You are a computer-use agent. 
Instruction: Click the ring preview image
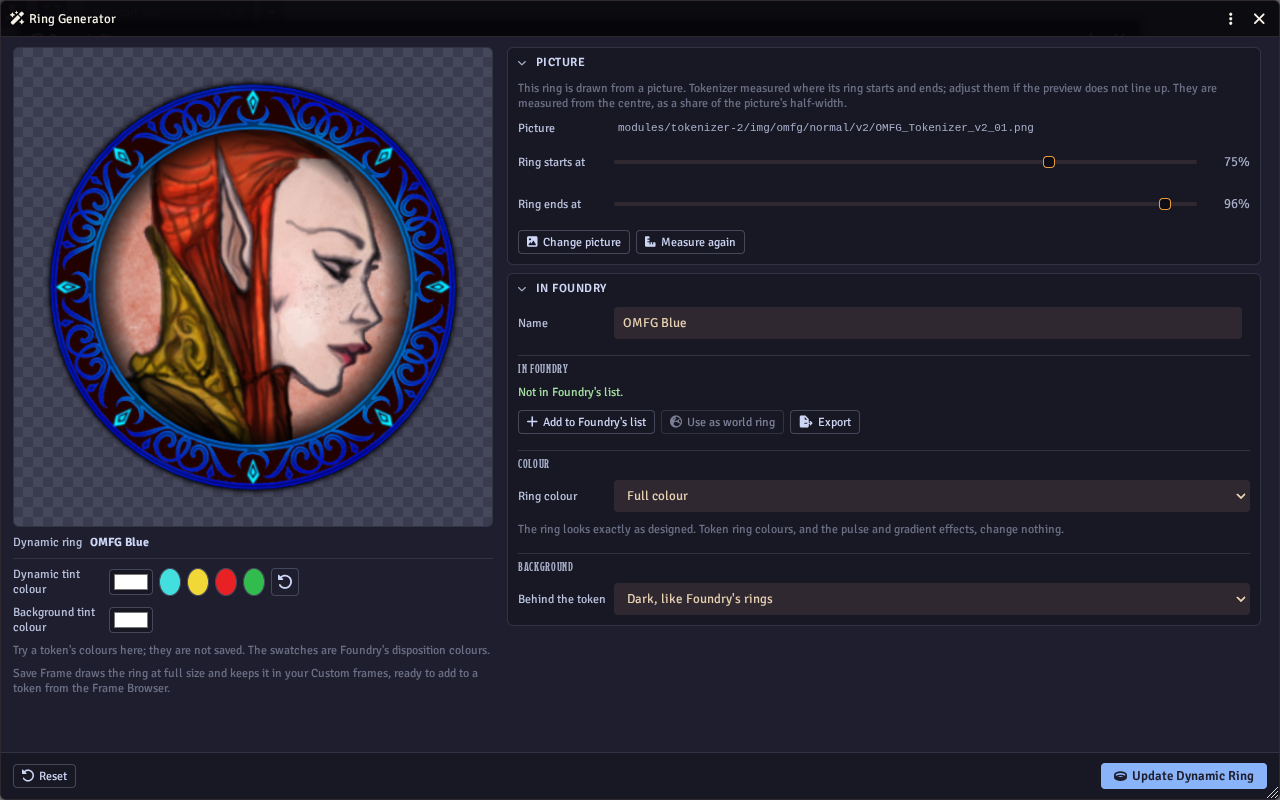(x=253, y=287)
